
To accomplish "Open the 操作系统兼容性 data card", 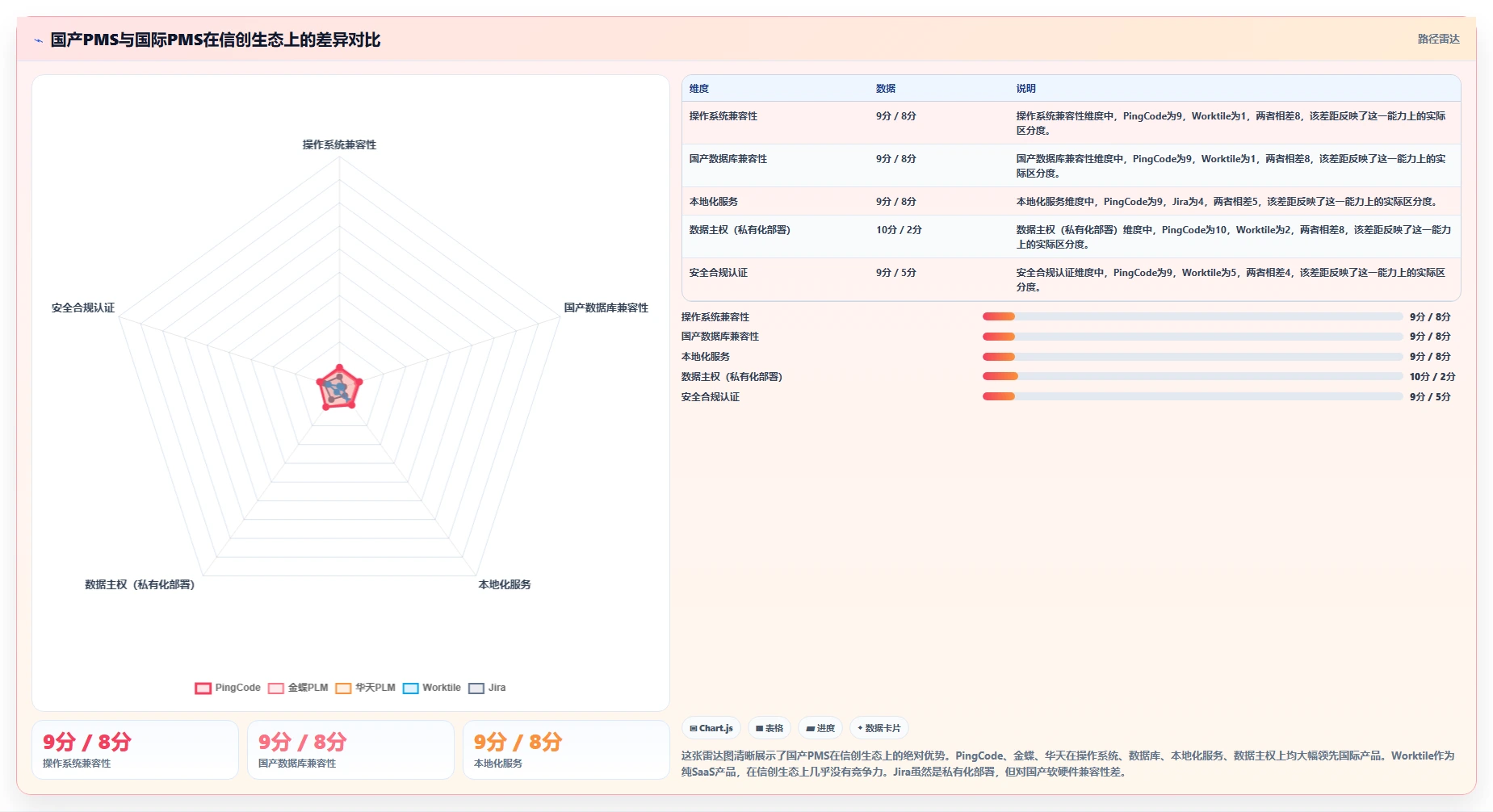I will pos(135,750).
